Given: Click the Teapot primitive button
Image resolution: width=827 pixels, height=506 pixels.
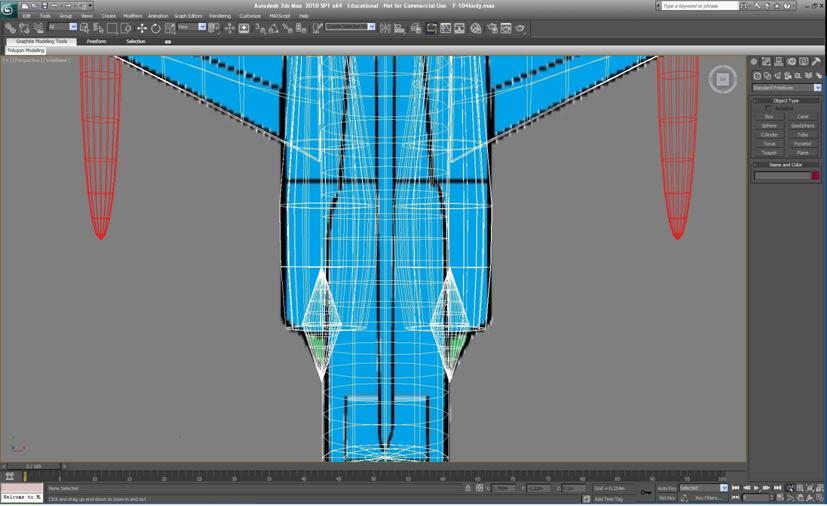Looking at the screenshot, I should tap(769, 152).
